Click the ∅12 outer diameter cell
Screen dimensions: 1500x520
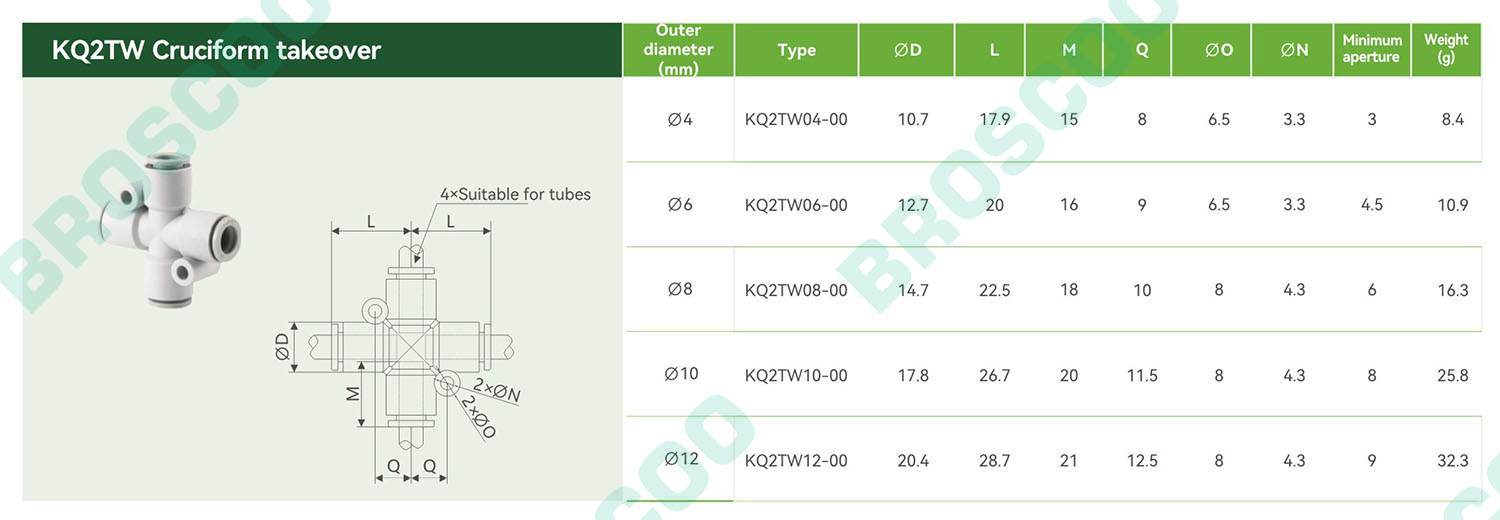click(x=681, y=459)
